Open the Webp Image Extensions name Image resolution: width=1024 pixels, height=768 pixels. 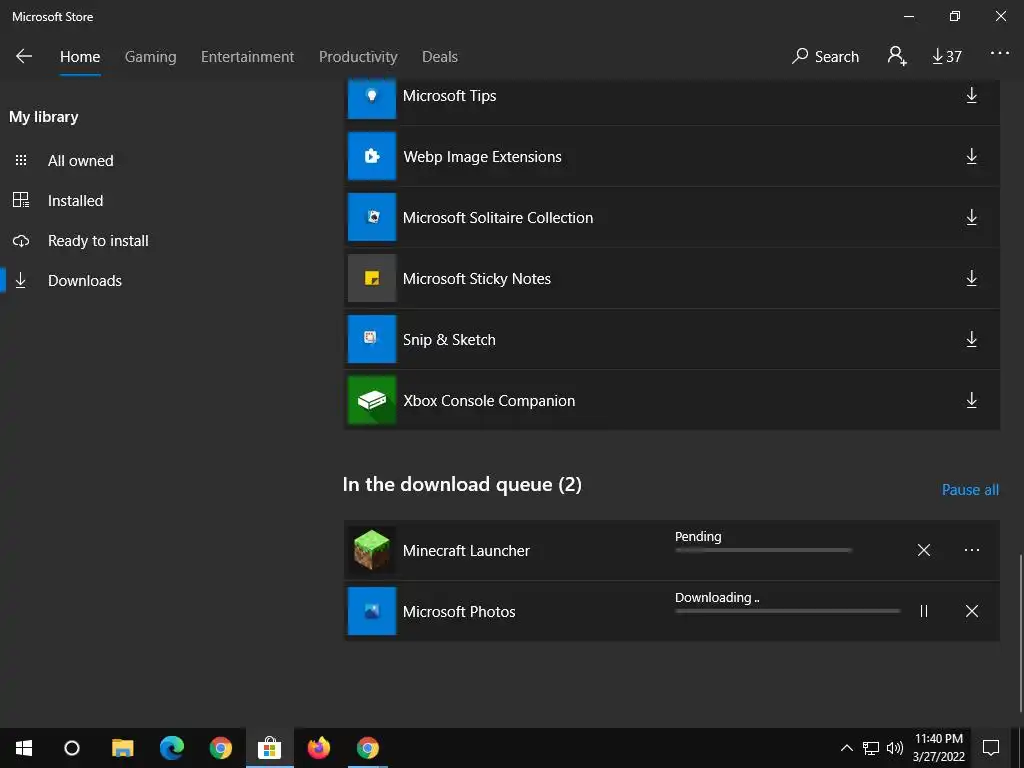pyautogui.click(x=482, y=157)
